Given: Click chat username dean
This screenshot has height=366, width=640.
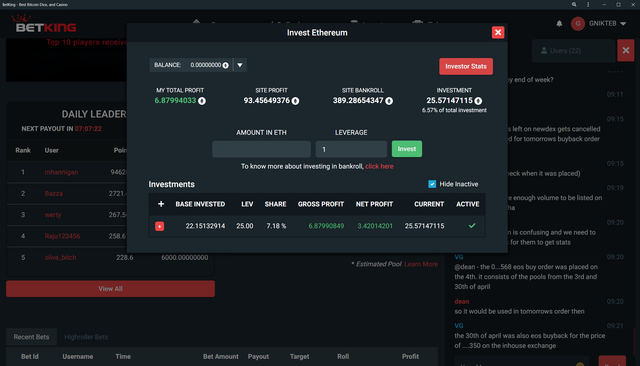Looking at the screenshot, I should pos(462,302).
